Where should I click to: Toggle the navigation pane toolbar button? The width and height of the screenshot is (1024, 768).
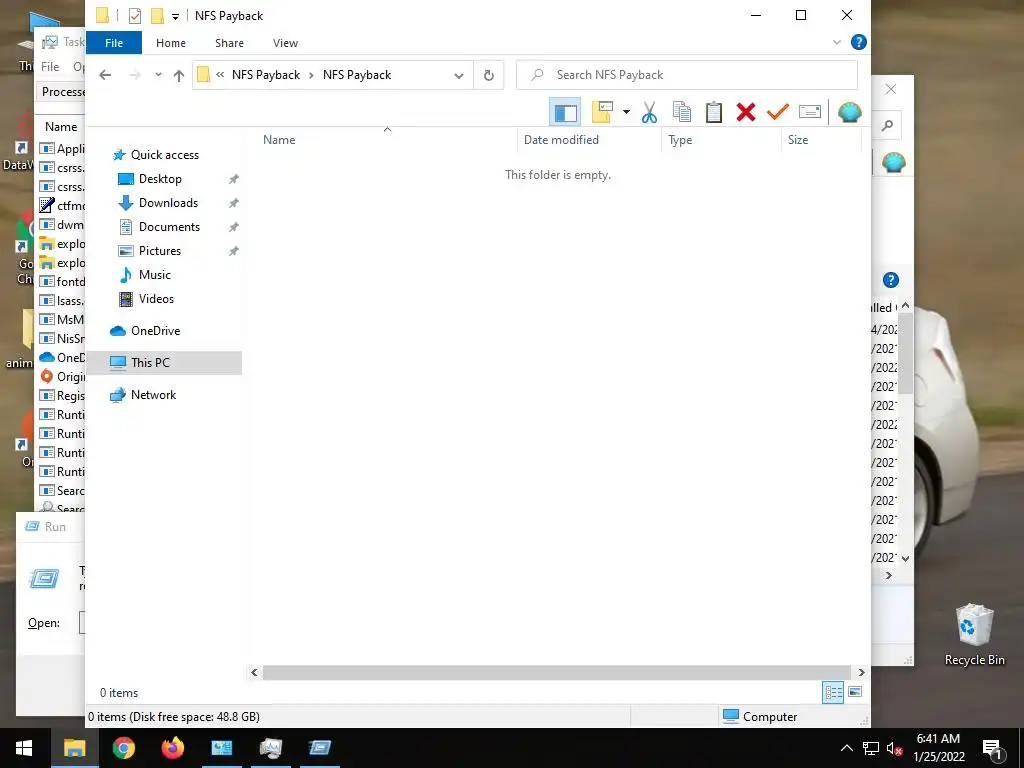[x=565, y=112]
